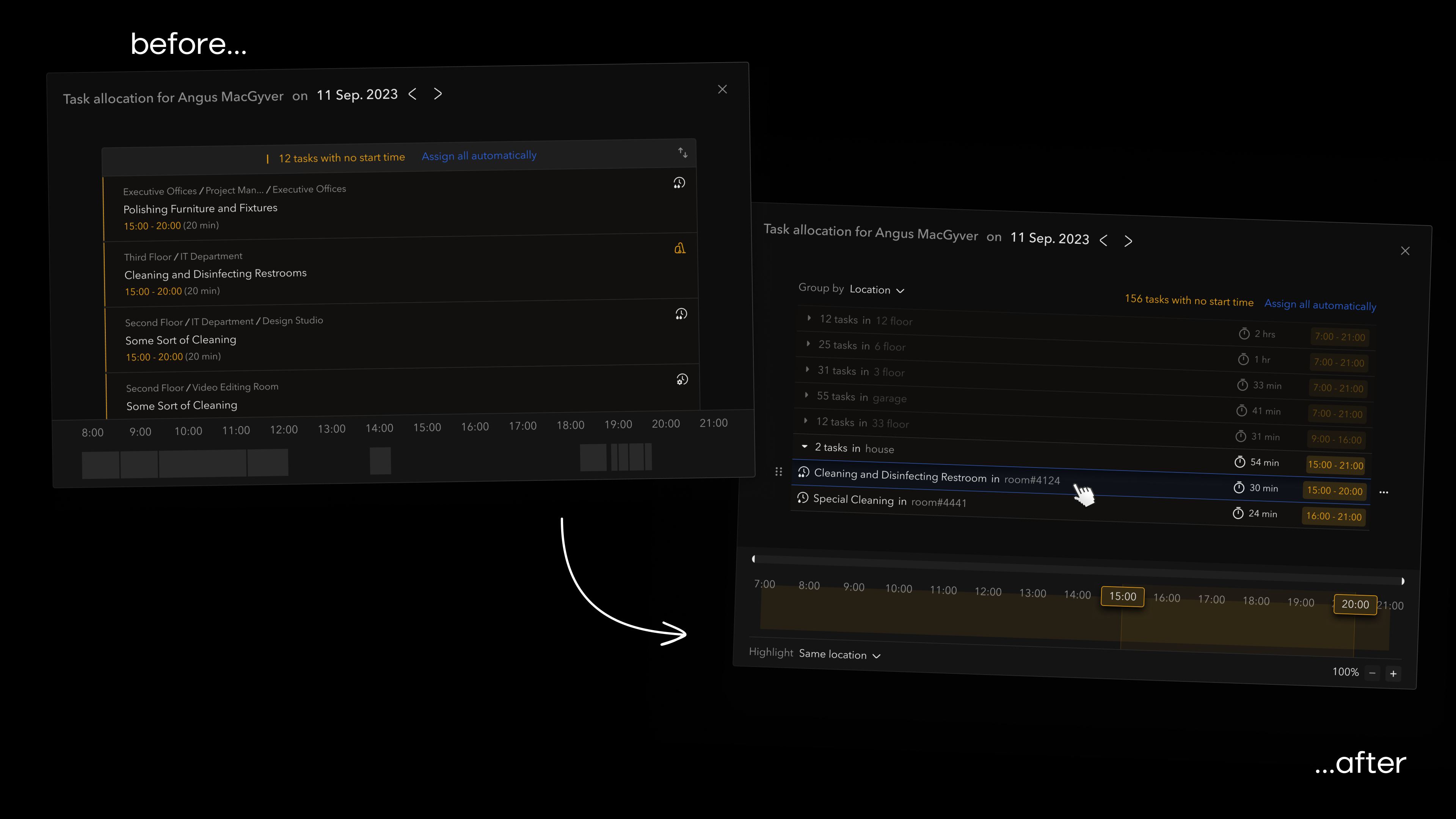The height and width of the screenshot is (819, 1456).
Task: Click drag handle dots beside Cleaning Restroom row
Action: [x=779, y=471]
